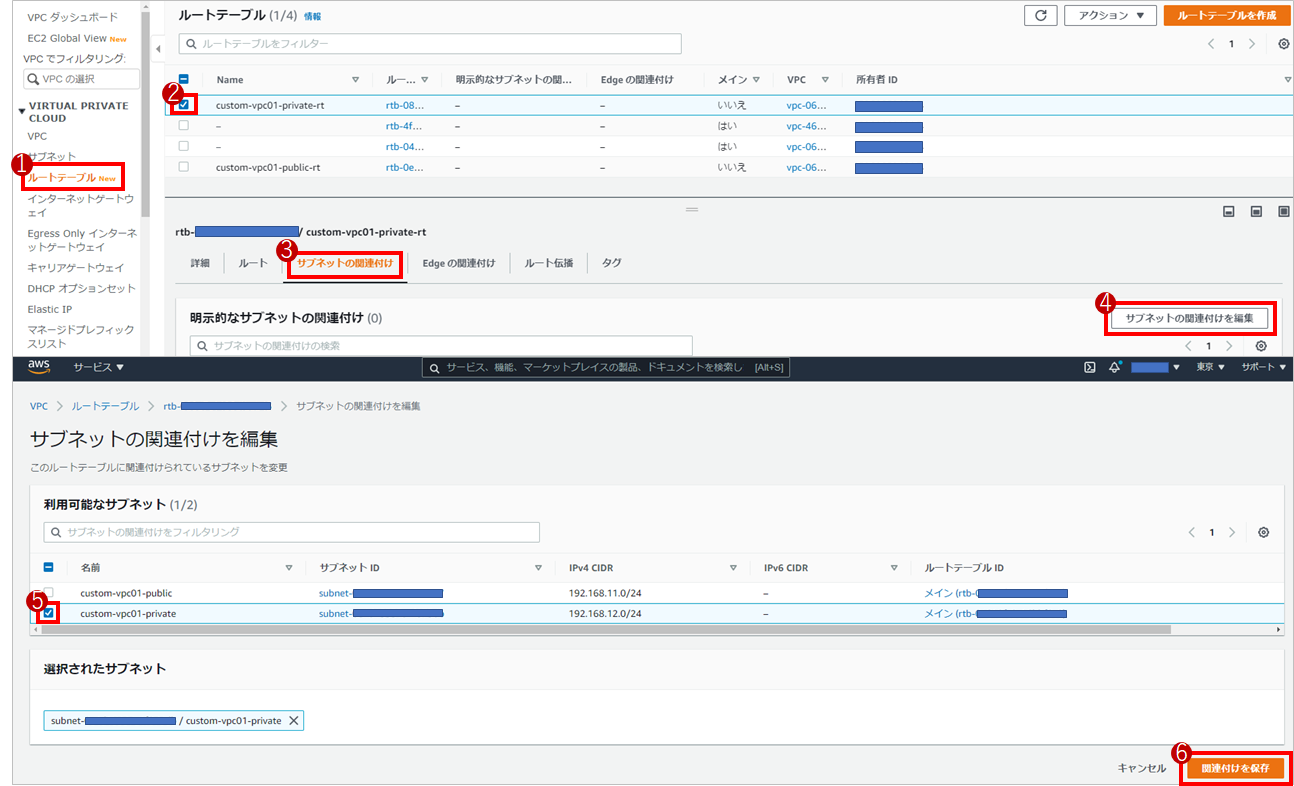The image size is (1294, 786).
Task: Check the custom-vpc01-public-rt row checkbox
Action: [x=184, y=167]
